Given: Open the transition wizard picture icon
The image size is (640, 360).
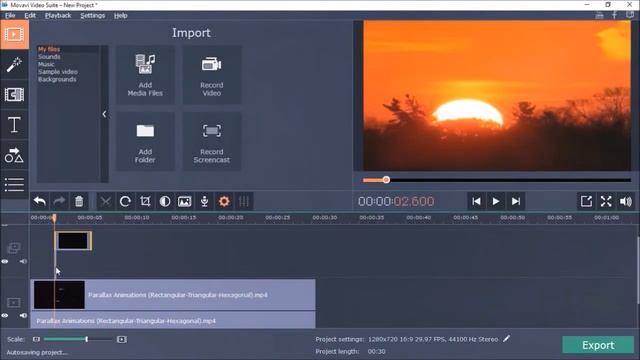Looking at the screenshot, I should click(x=184, y=201).
